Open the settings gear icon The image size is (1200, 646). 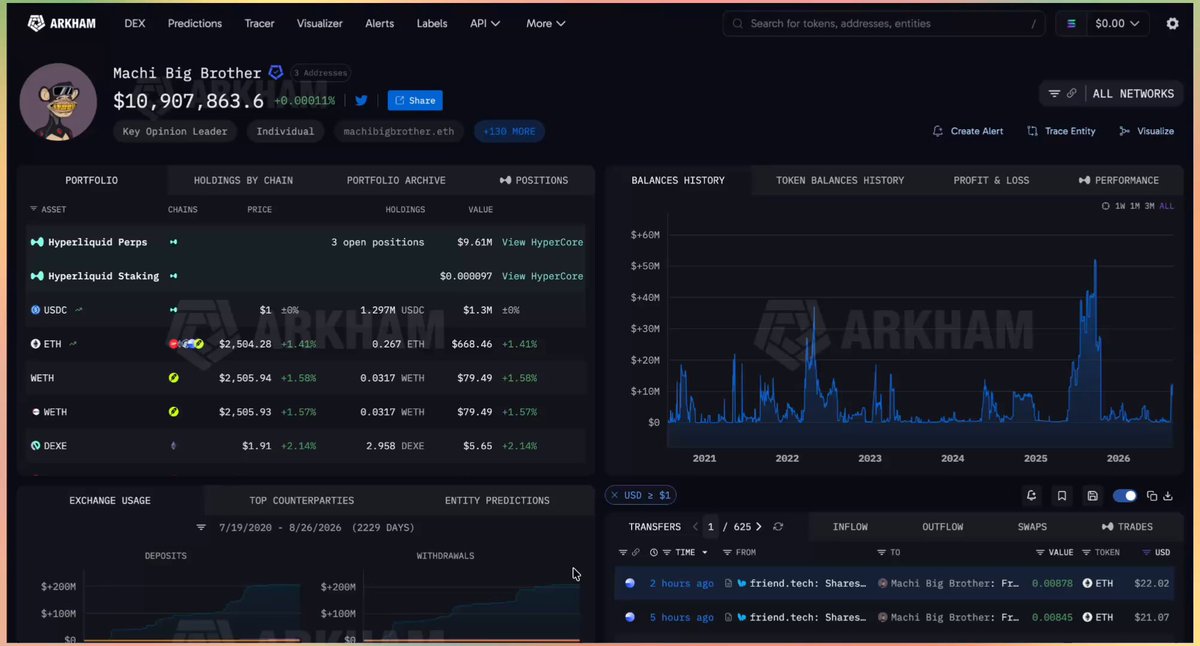(1172, 23)
